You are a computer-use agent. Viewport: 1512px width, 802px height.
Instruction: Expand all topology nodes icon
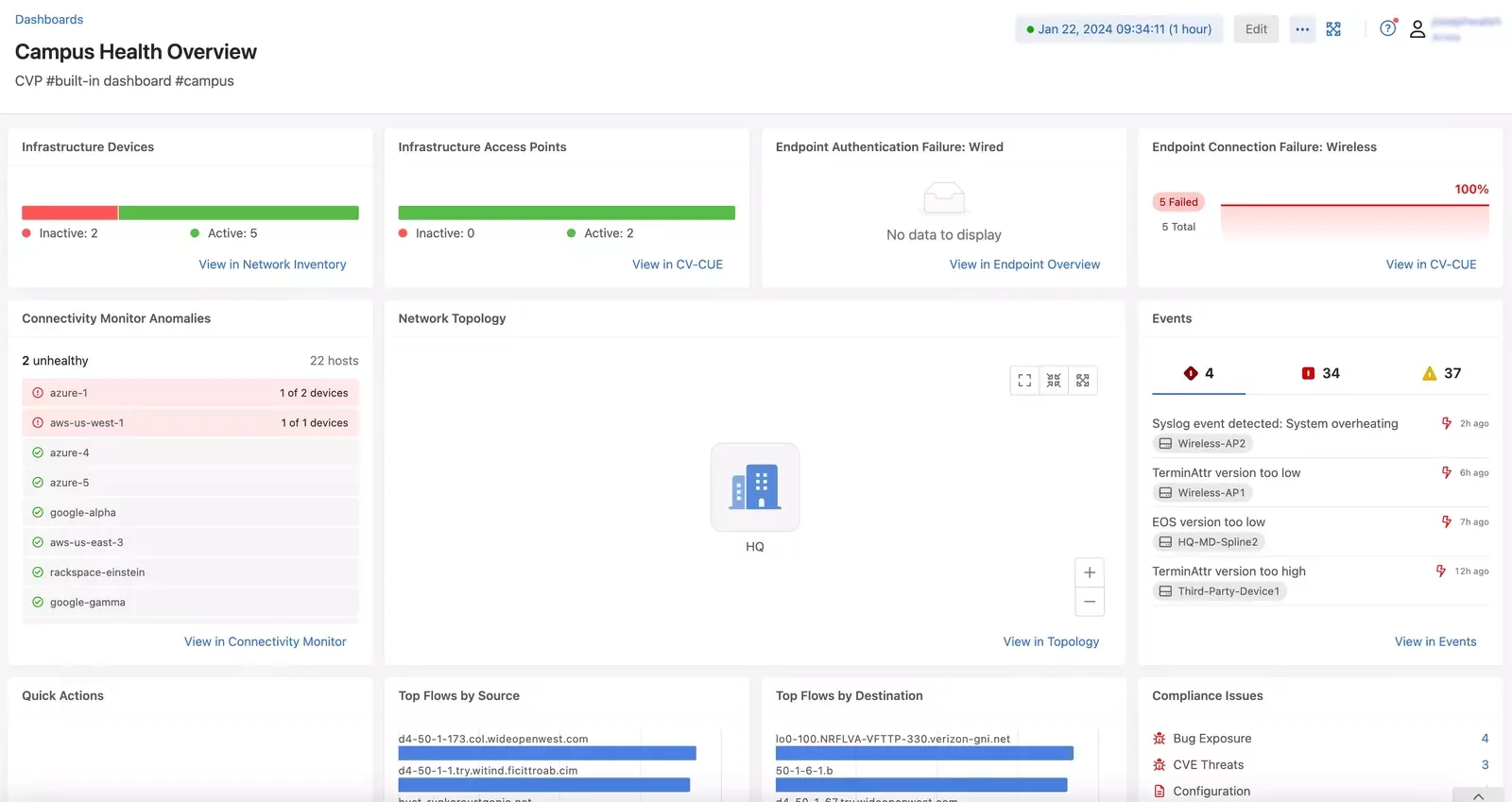point(1083,381)
